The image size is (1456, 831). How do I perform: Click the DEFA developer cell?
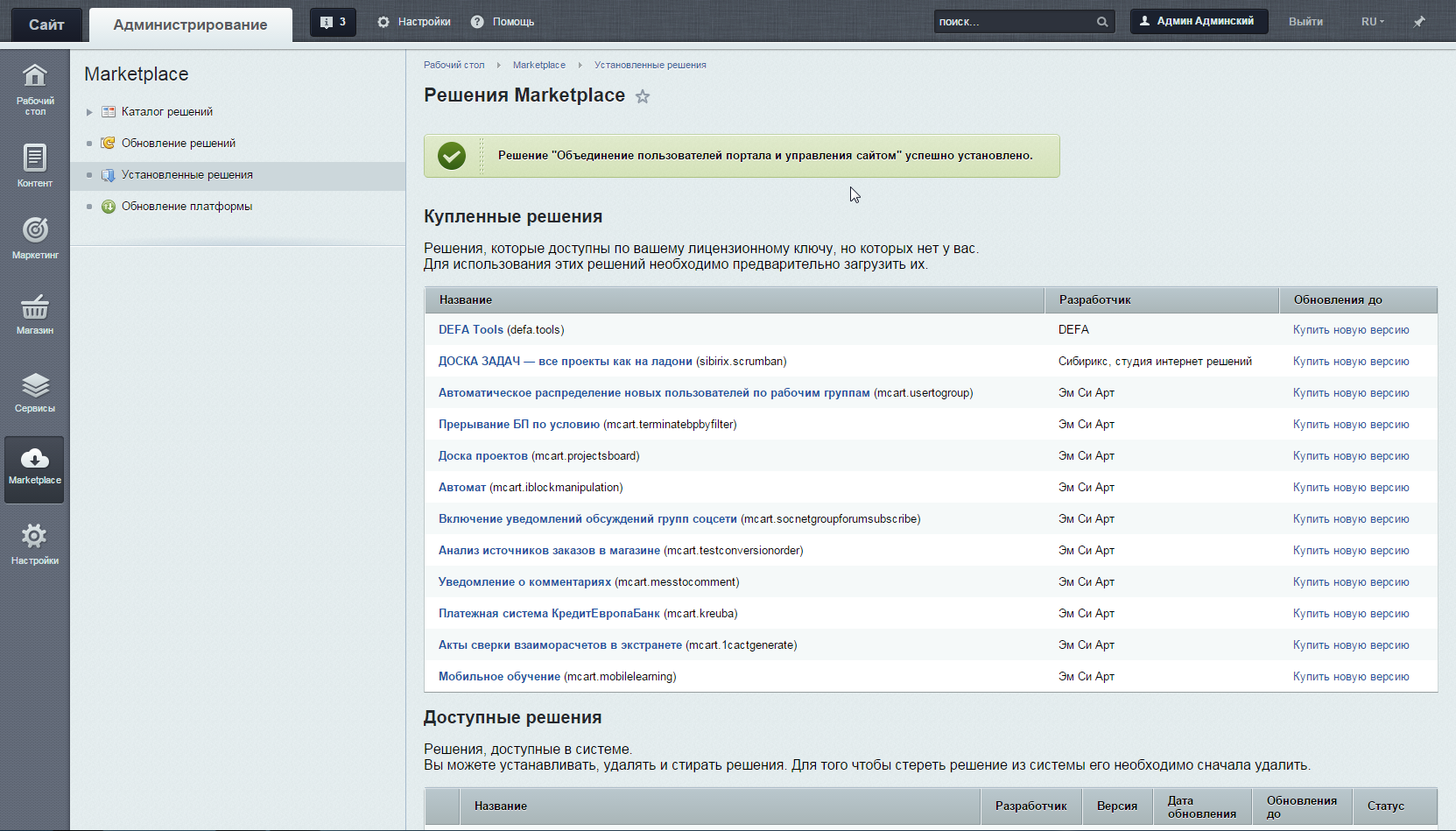(x=1073, y=330)
